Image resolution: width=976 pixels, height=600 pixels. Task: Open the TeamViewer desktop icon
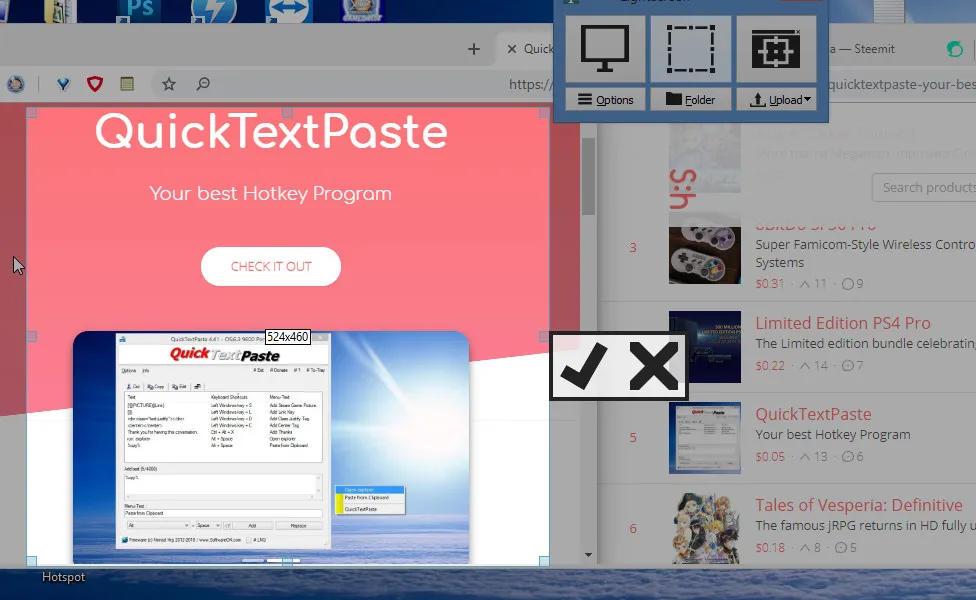(x=289, y=11)
